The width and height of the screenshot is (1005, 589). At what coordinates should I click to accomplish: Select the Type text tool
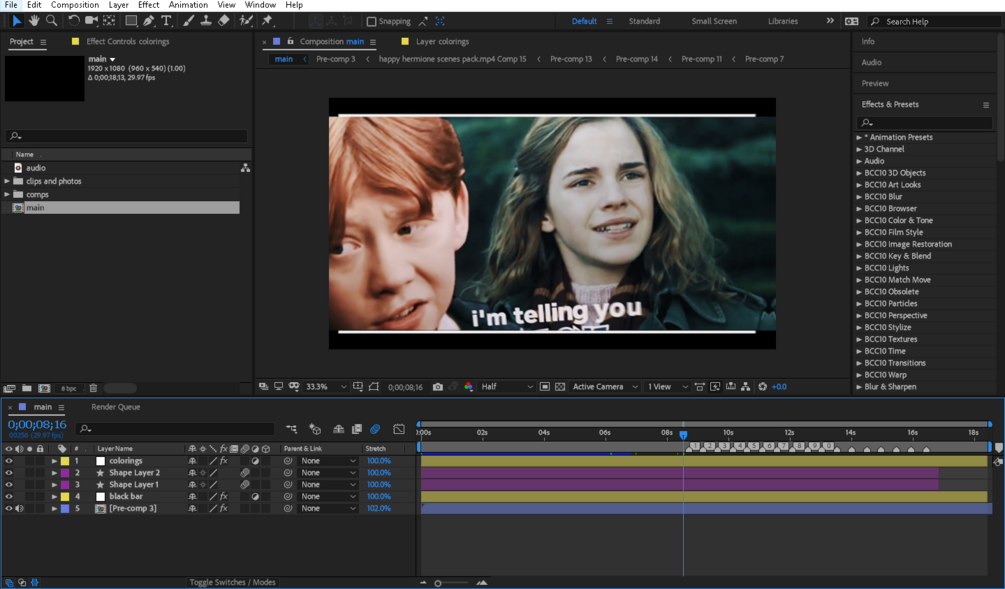(167, 21)
